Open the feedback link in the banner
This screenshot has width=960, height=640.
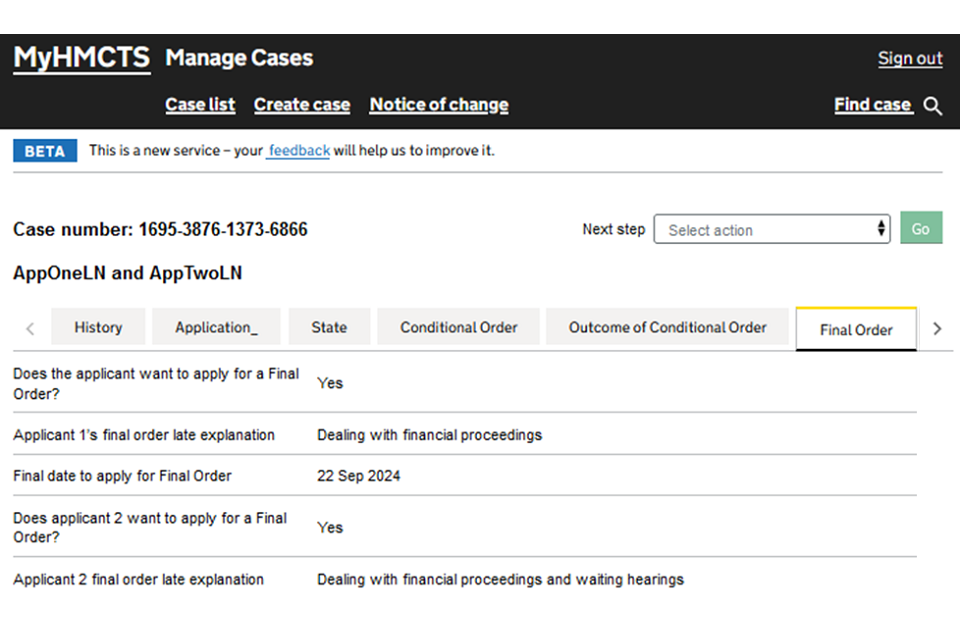pos(298,151)
